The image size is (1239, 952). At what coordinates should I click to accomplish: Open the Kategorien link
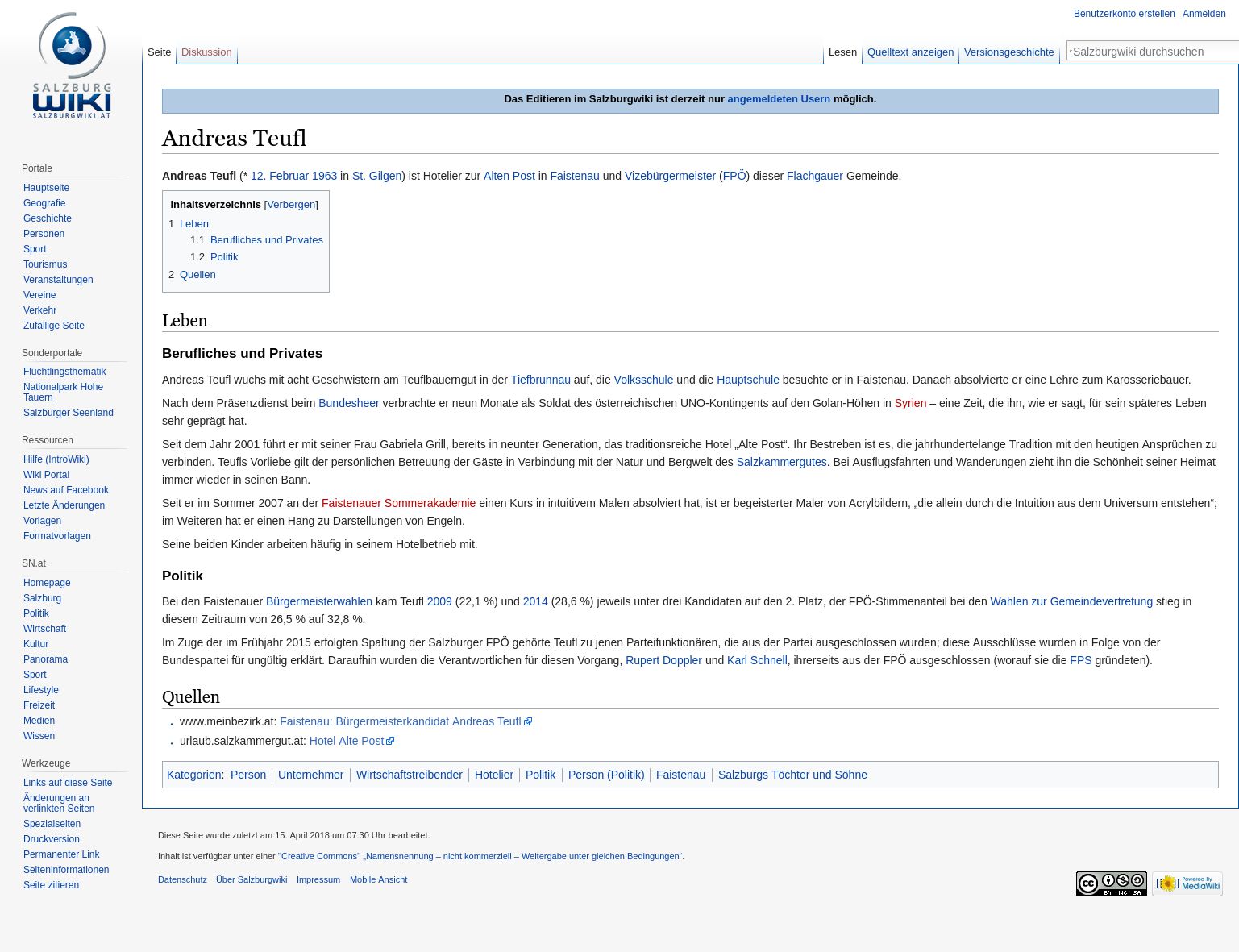194,775
